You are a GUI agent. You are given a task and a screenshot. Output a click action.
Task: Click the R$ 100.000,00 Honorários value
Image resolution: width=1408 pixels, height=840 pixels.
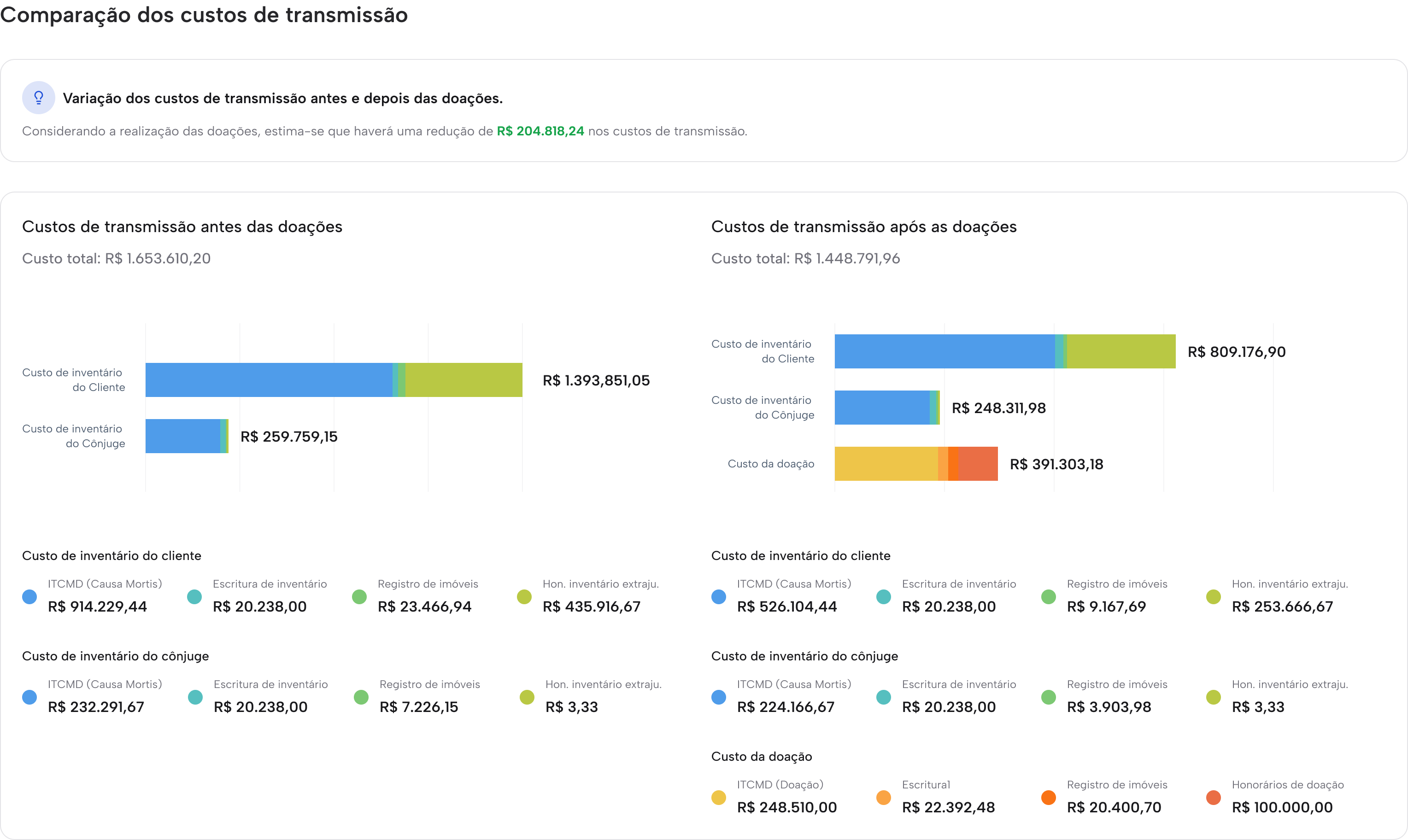[x=1282, y=808]
